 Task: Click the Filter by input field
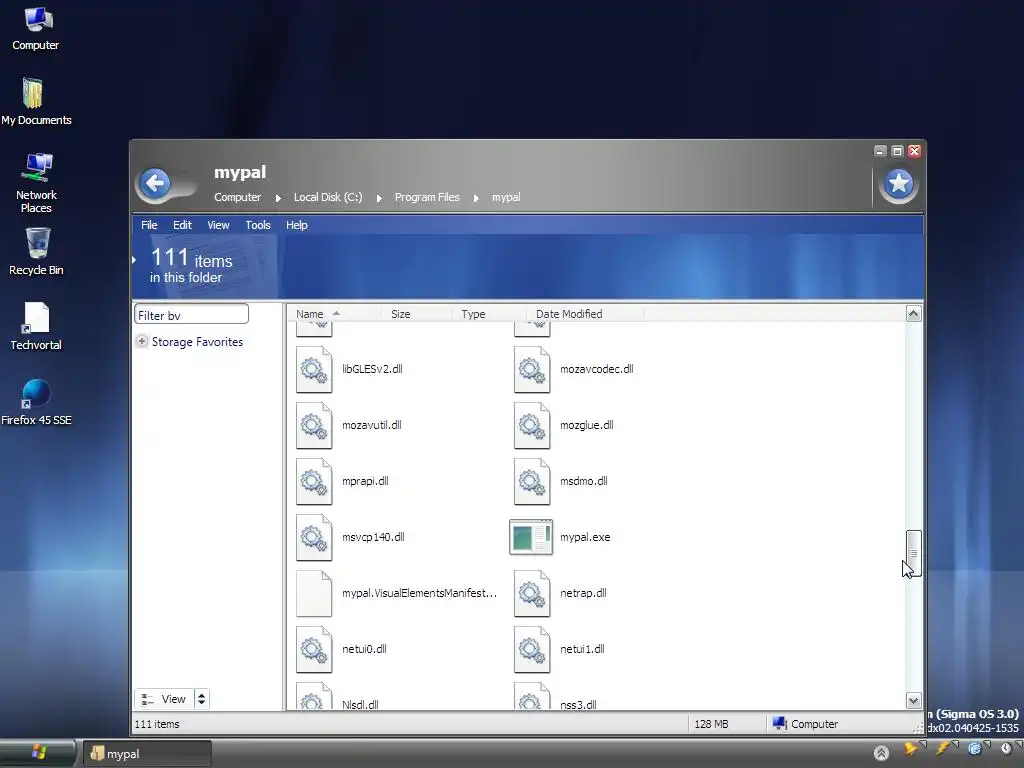pos(191,315)
